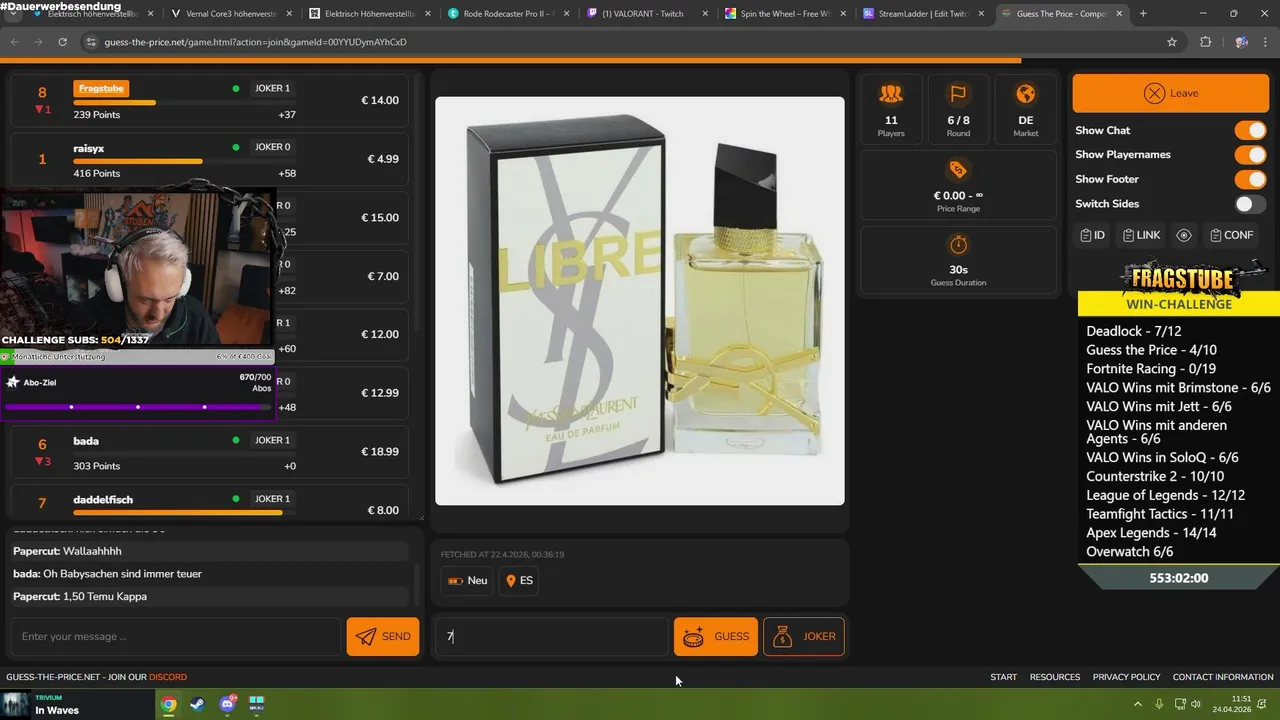1280x720 pixels.
Task: Select player bada in the leaderboard
Action: [x=86, y=441]
